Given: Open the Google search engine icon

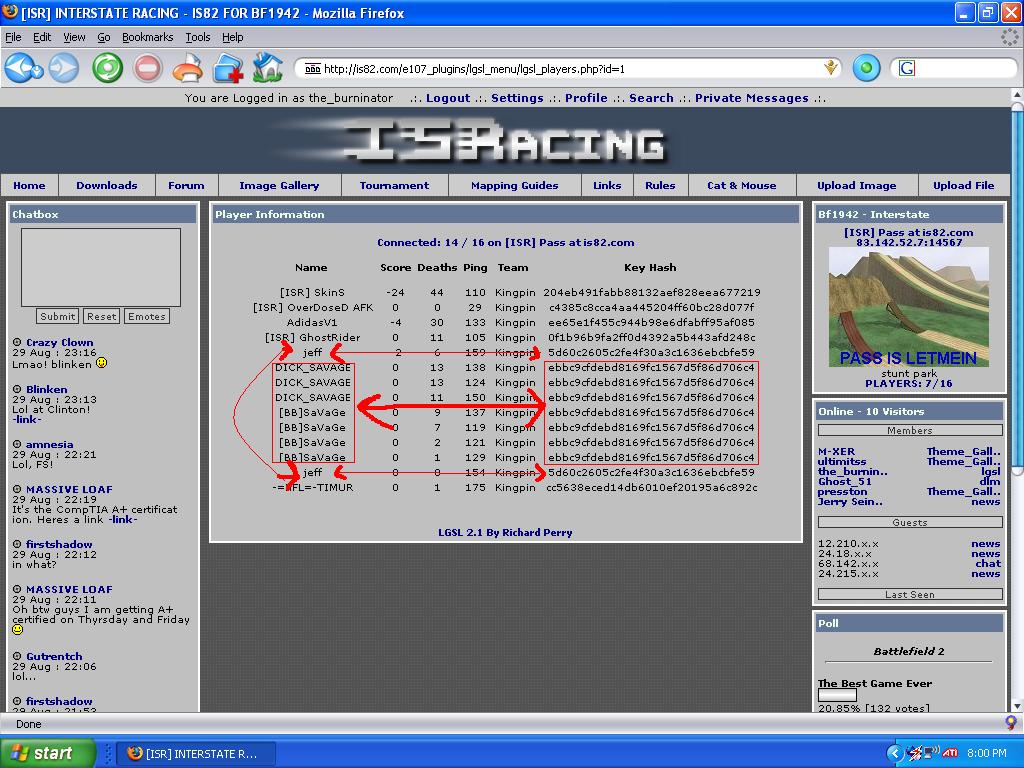Looking at the screenshot, I should click(906, 68).
